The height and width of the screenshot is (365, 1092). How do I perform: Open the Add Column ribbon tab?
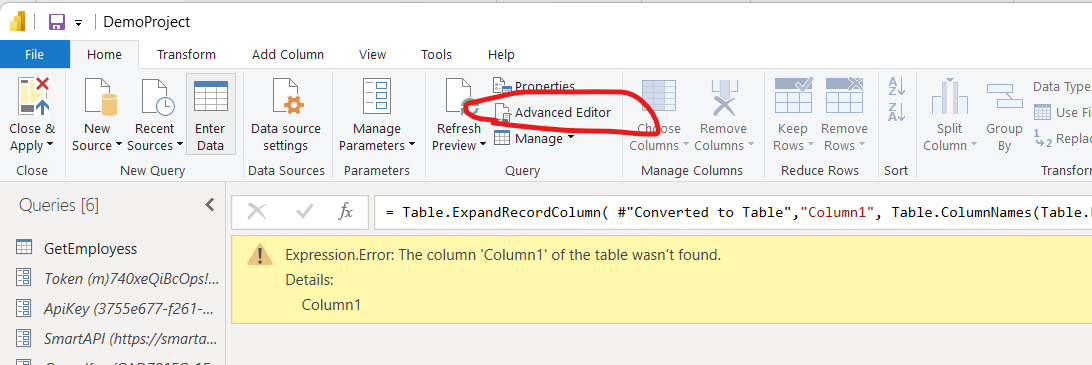click(288, 54)
